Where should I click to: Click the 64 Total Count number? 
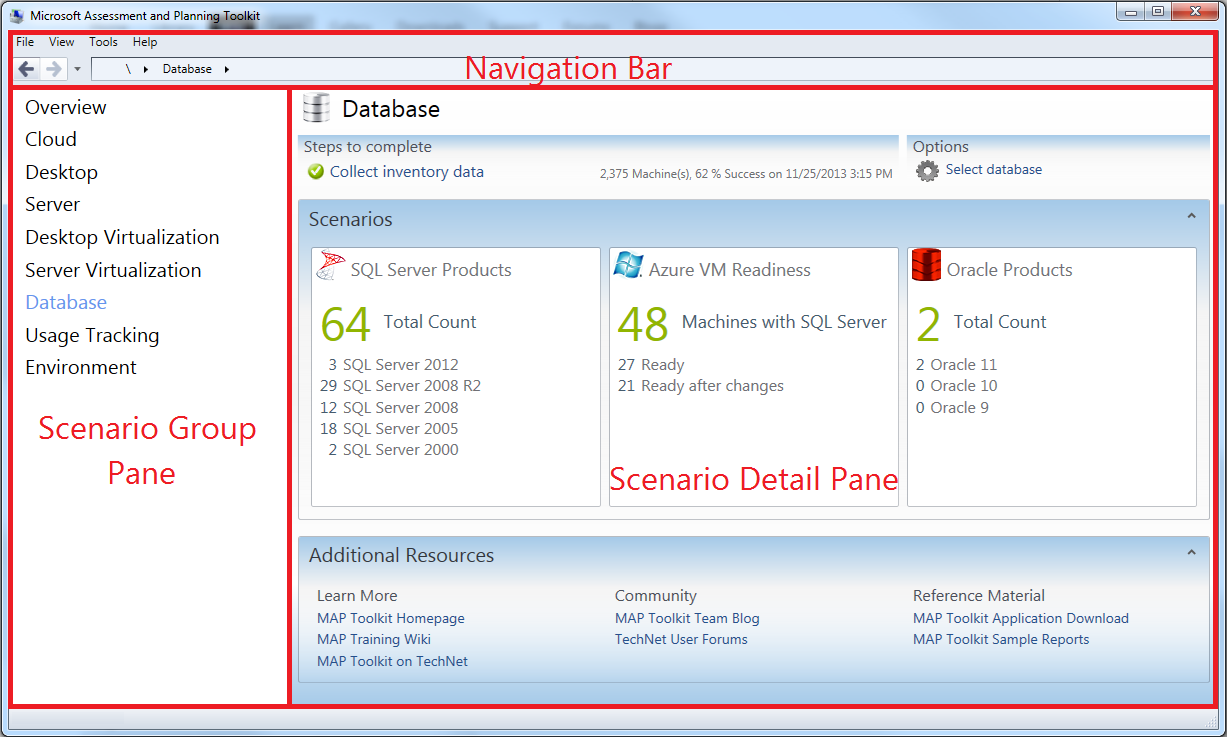(346, 324)
